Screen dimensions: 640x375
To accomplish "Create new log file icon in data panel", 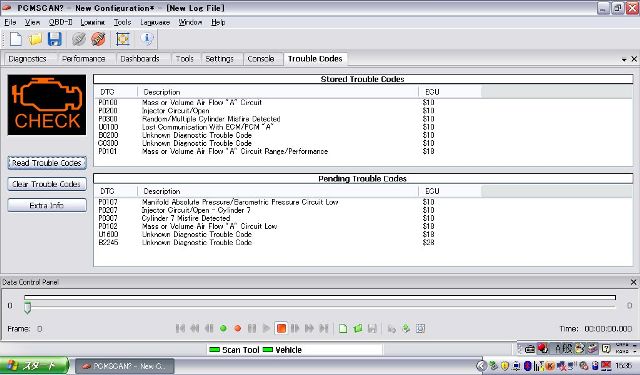I will click(x=343, y=328).
